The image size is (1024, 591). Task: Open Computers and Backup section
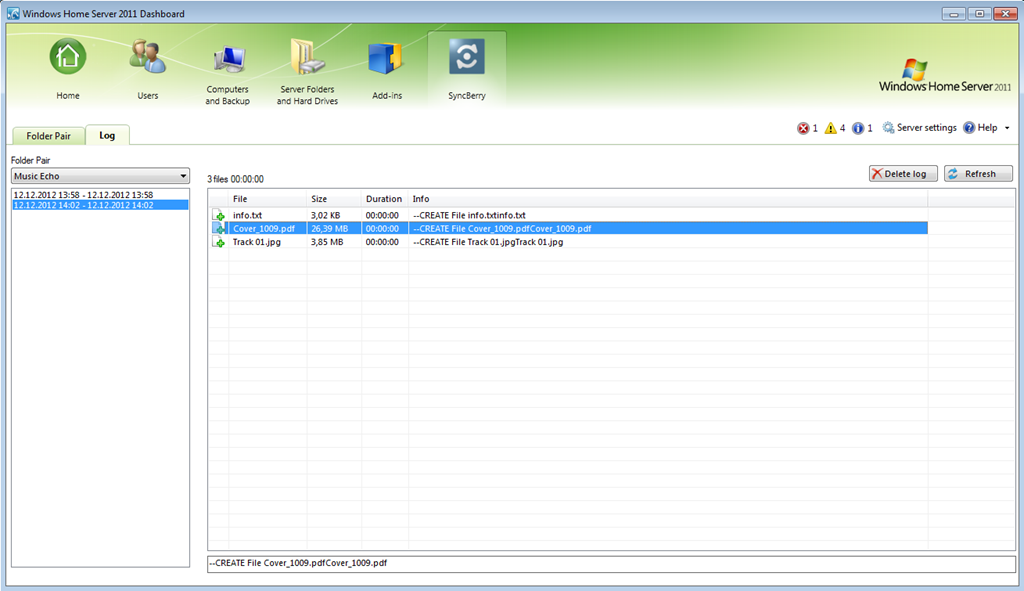tap(227, 62)
